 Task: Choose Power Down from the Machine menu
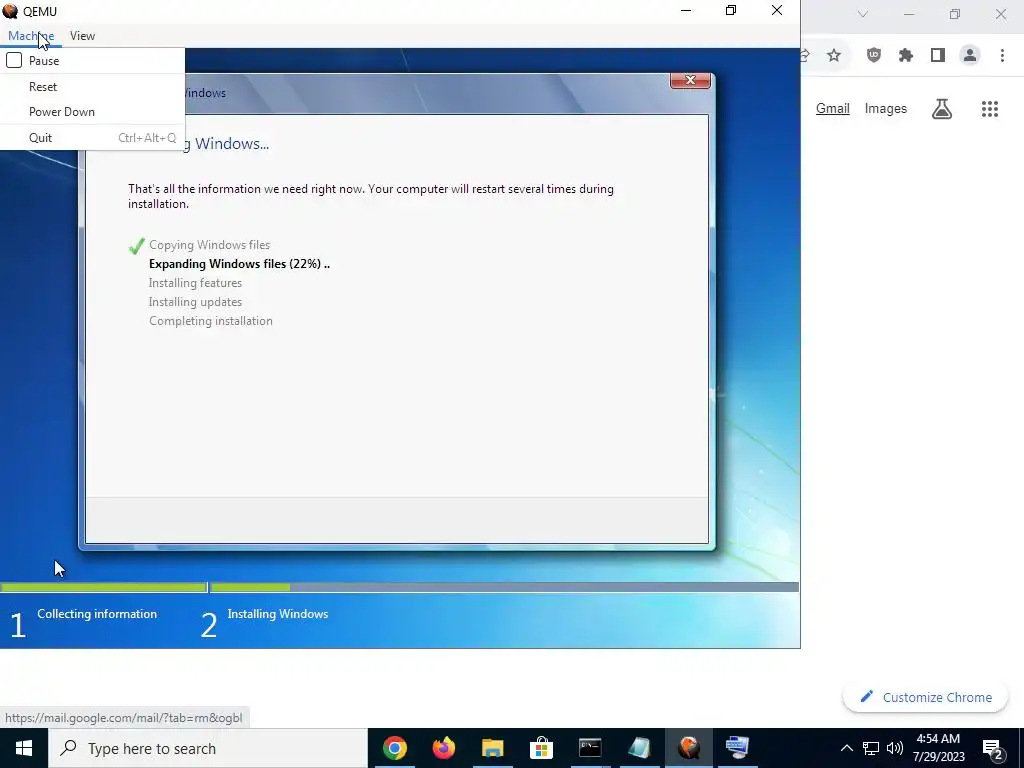[x=61, y=112]
